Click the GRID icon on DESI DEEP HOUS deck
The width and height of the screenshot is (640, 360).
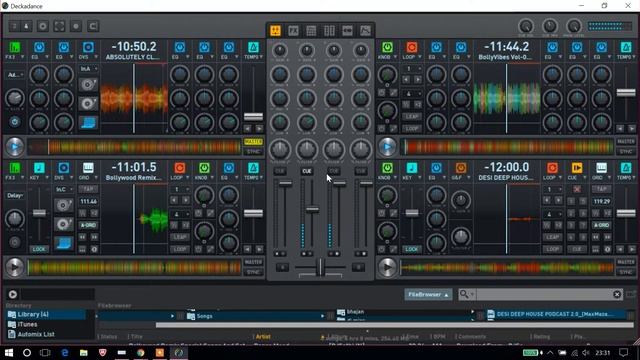point(601,168)
